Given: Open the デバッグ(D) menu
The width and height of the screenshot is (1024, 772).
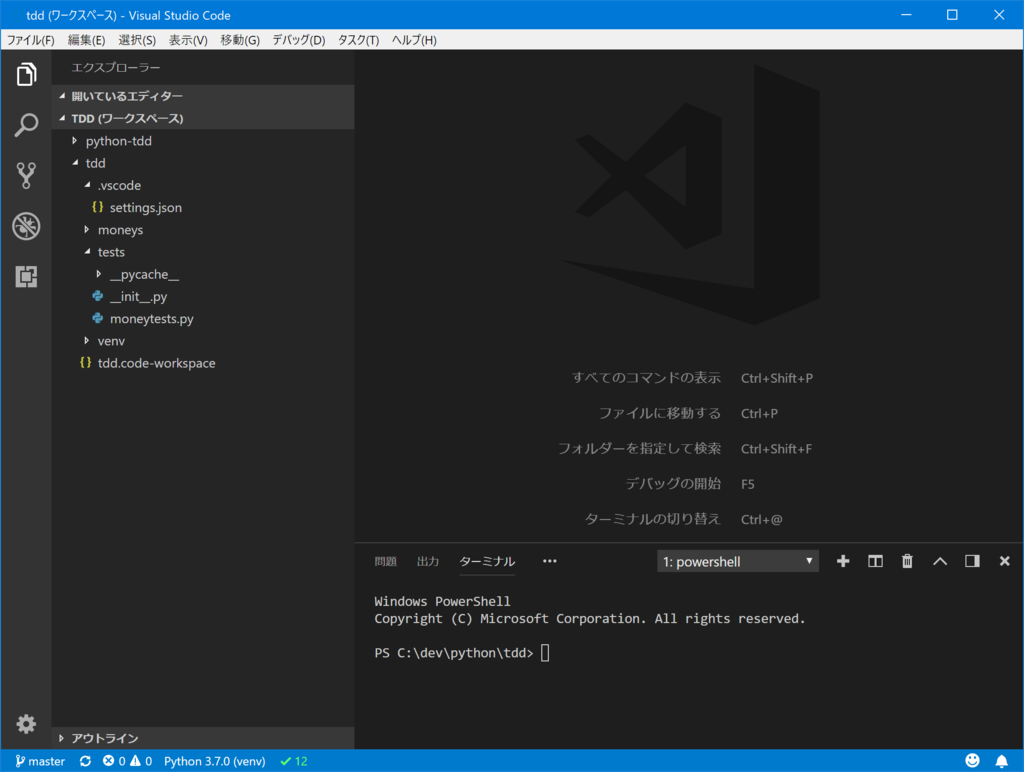Looking at the screenshot, I should click(x=298, y=40).
